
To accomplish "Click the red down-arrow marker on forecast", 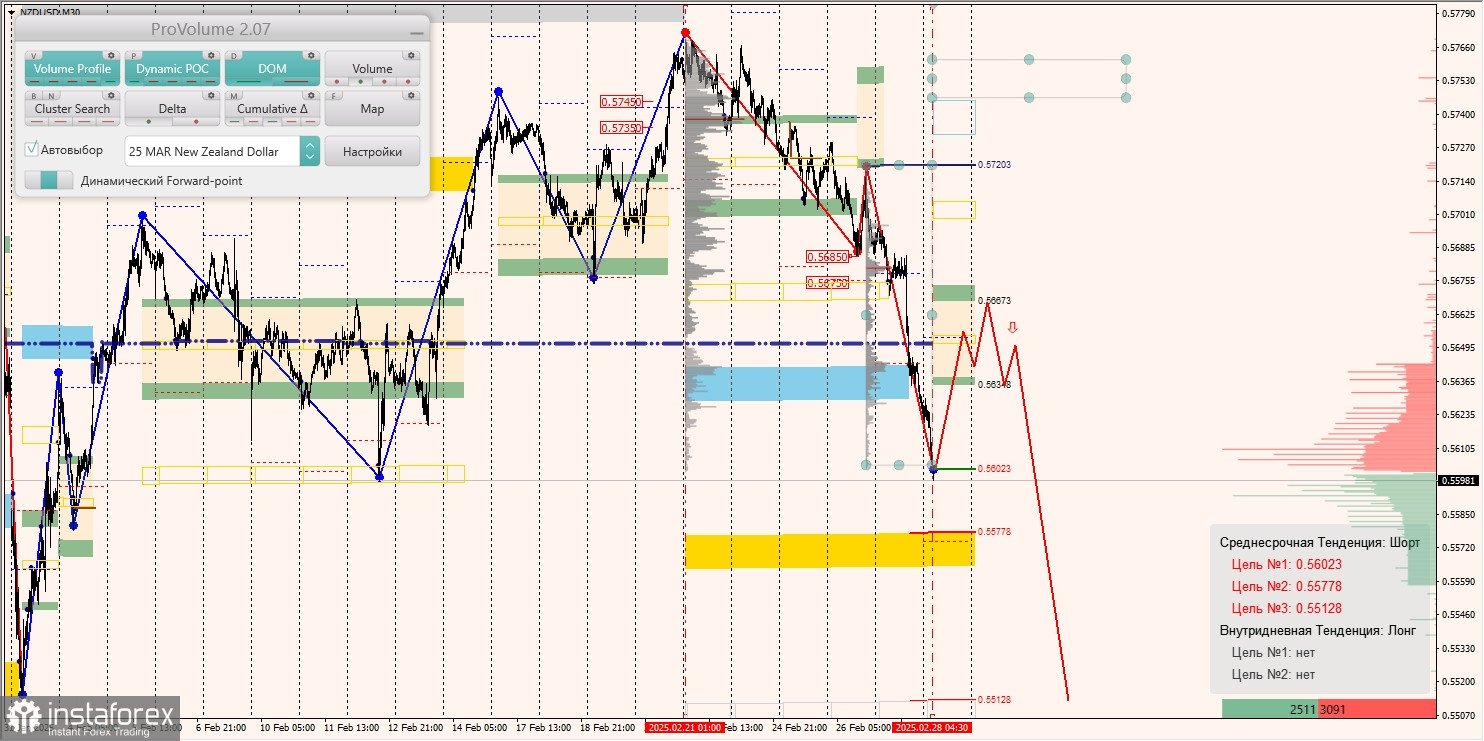I will pyautogui.click(x=1013, y=327).
